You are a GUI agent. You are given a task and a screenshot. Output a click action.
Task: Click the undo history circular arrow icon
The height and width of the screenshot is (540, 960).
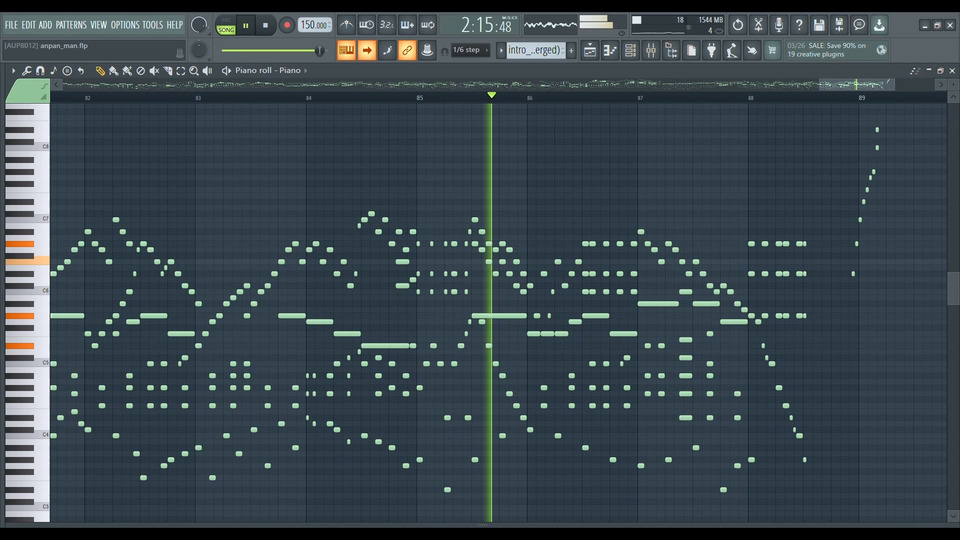pos(738,25)
